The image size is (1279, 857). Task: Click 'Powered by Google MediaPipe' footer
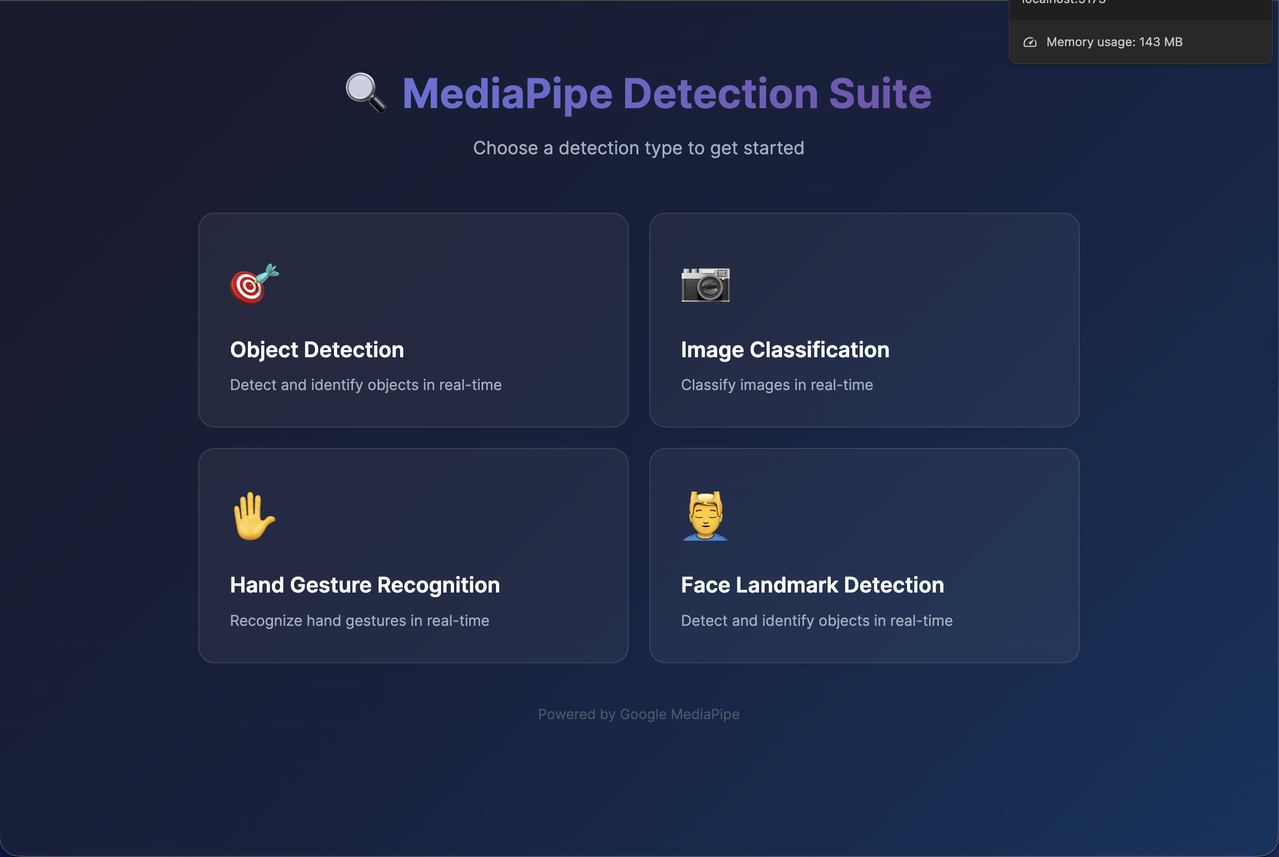[639, 714]
